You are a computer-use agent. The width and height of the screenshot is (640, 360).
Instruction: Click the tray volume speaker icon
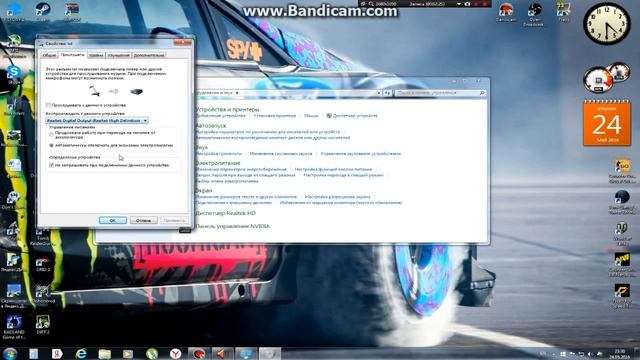pyautogui.click(x=591, y=354)
